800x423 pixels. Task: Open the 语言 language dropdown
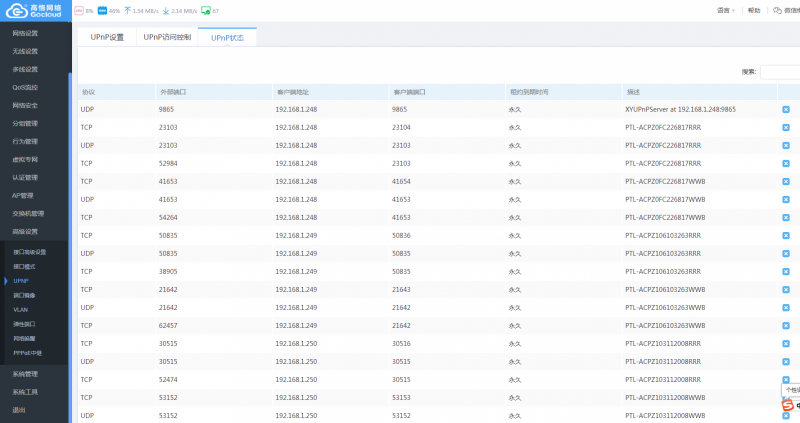point(726,10)
